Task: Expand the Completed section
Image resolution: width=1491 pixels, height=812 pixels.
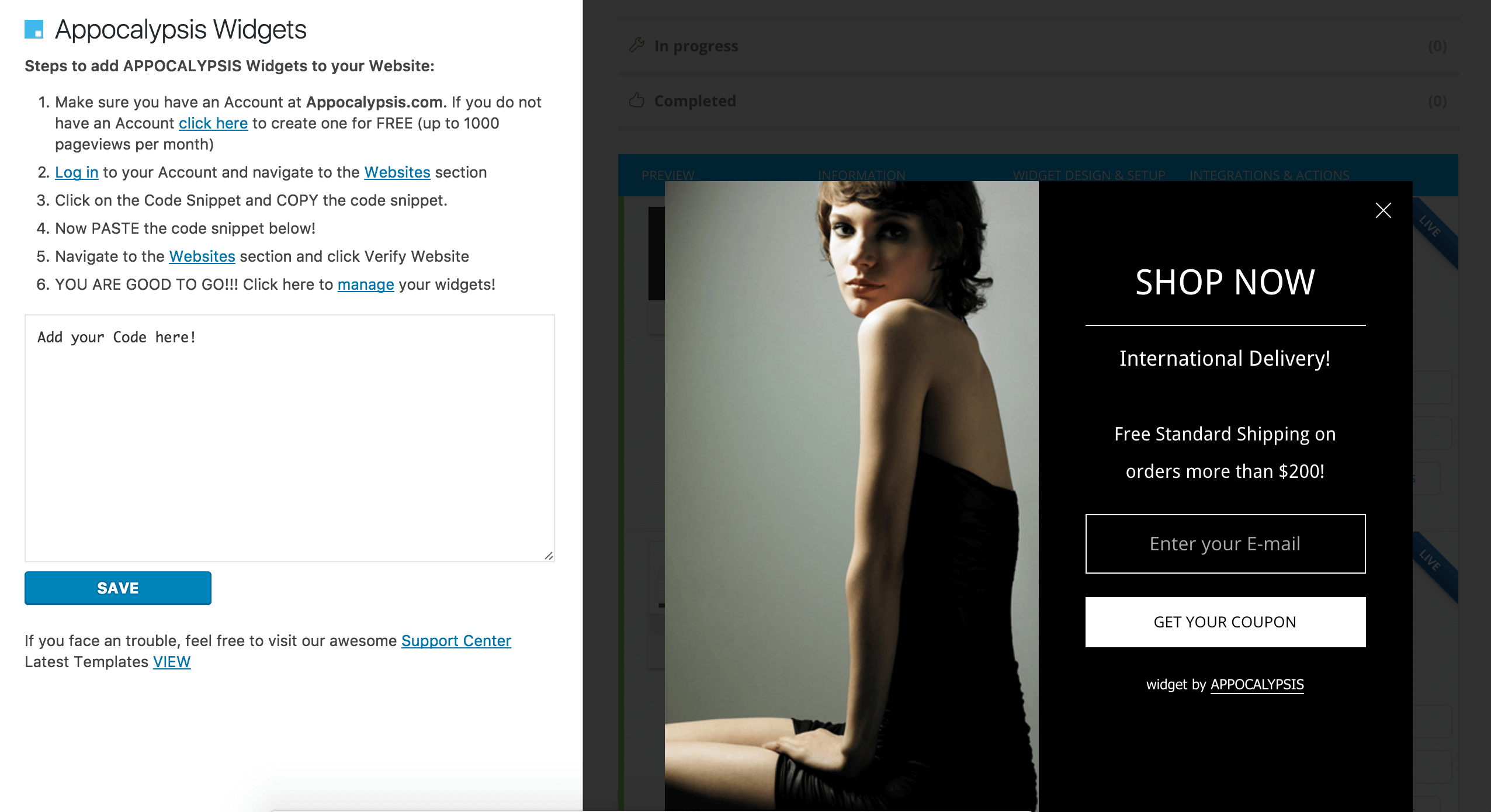Action: pos(1038,101)
